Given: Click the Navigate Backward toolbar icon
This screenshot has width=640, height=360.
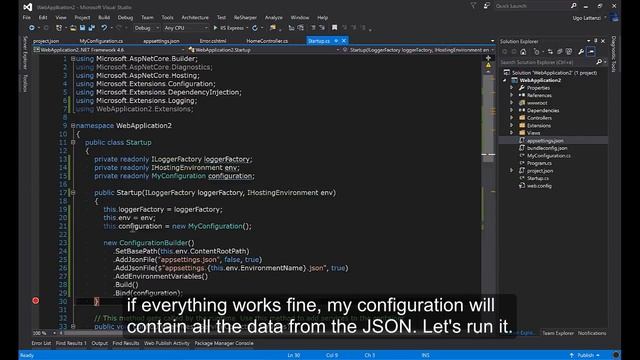Looking at the screenshot, I should (x=31, y=28).
